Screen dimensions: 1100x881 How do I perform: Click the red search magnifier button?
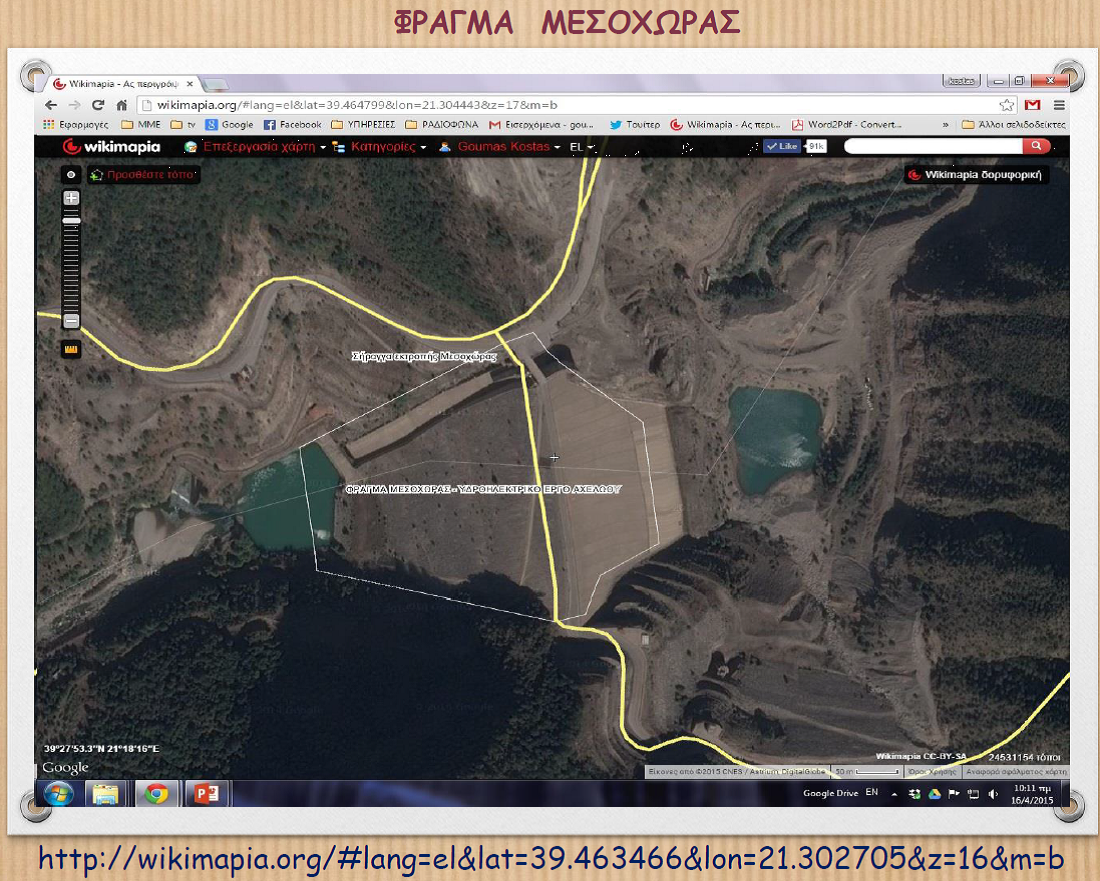pyautogui.click(x=1037, y=146)
